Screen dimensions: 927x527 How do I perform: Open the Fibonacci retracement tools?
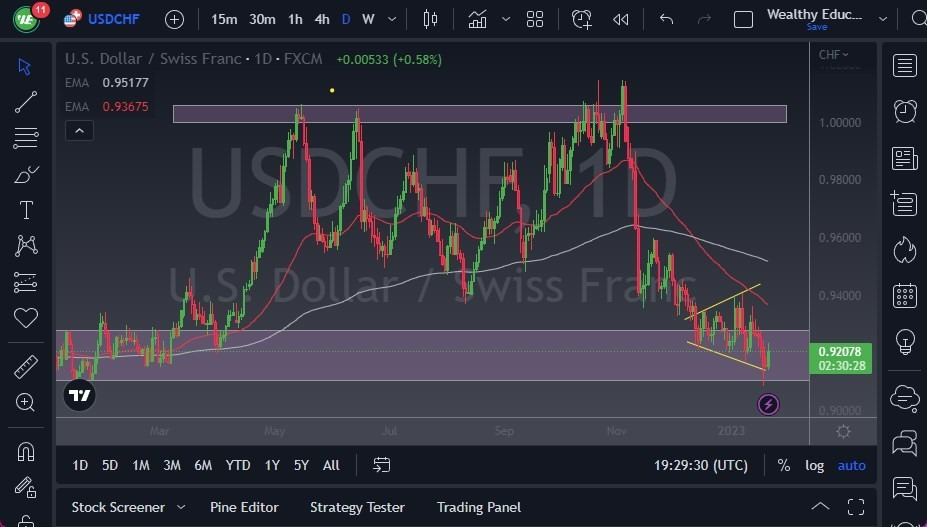tap(25, 138)
